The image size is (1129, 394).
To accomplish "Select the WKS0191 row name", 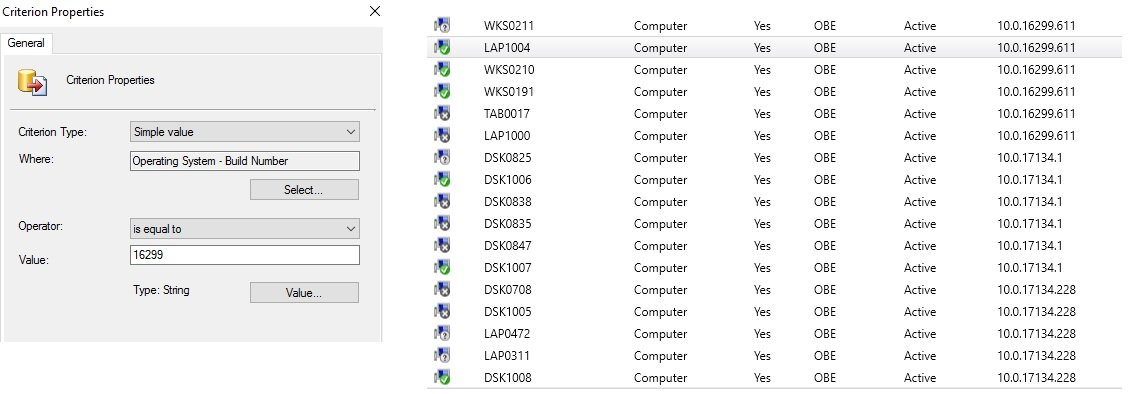I will (x=509, y=92).
